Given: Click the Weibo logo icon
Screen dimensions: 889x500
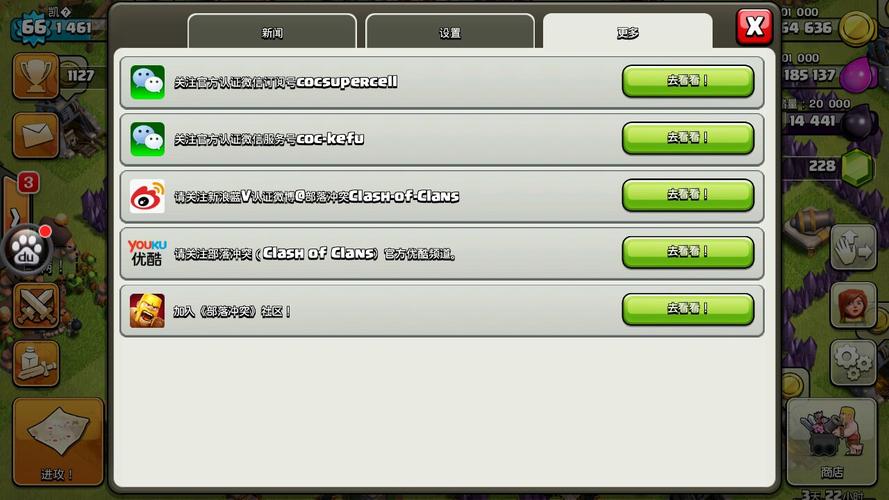Looking at the screenshot, I should click(x=147, y=196).
